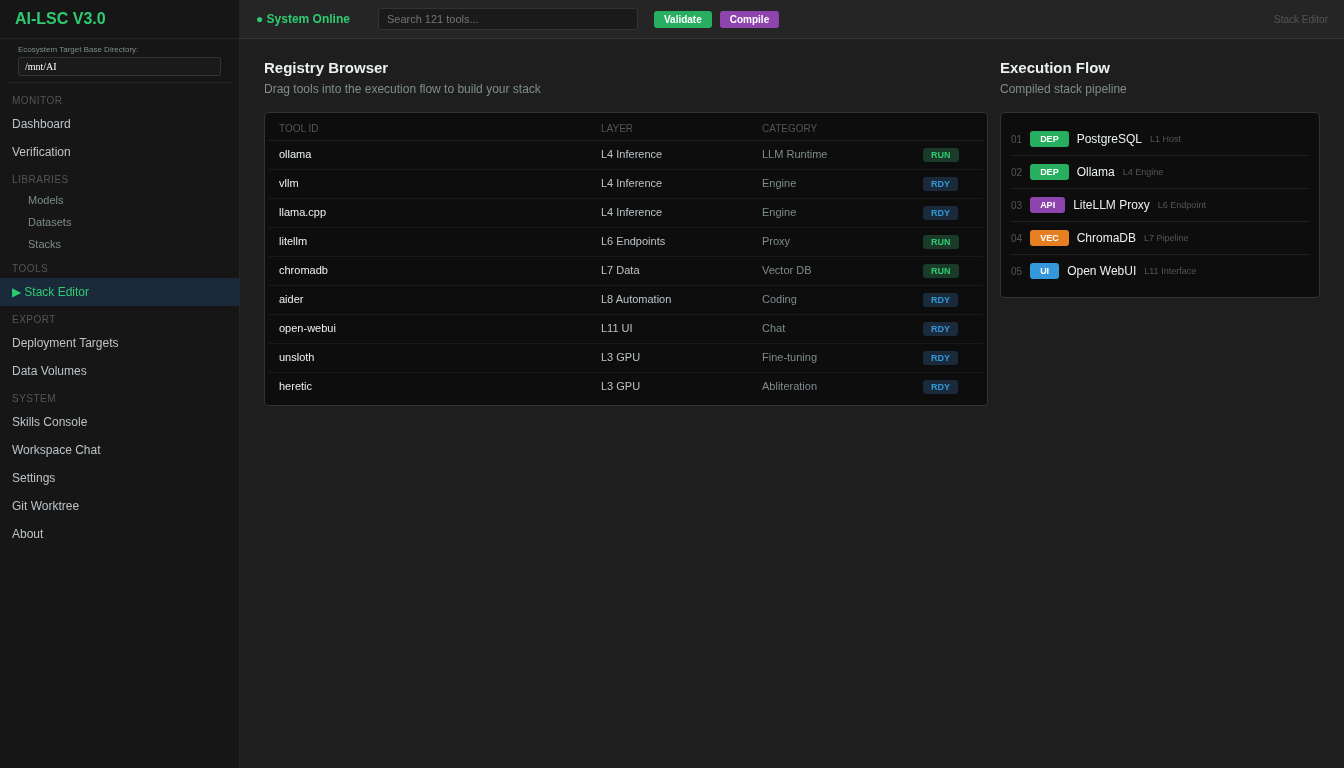Click RUN badge for chromadb

coord(941,271)
